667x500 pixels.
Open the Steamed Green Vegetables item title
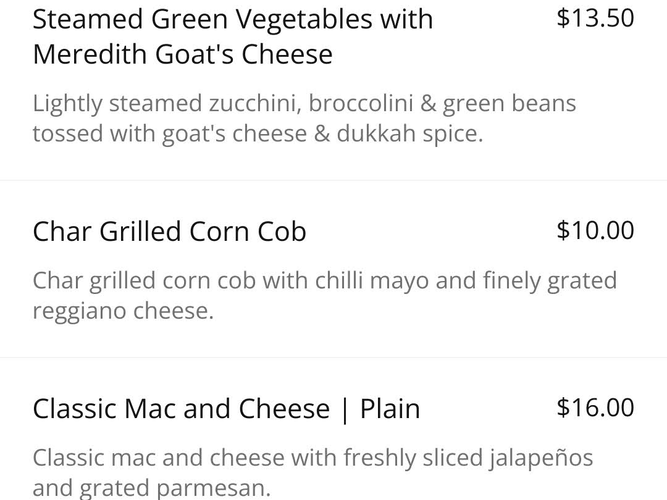[x=233, y=20]
